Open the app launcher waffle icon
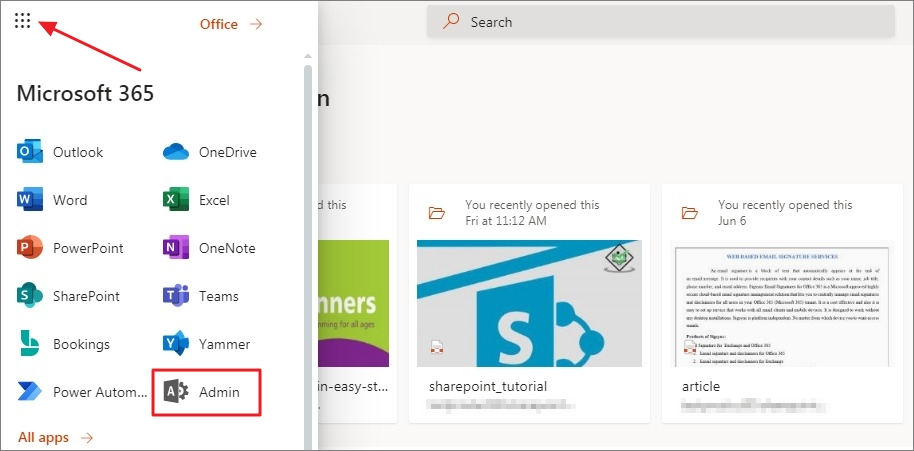The width and height of the screenshot is (914, 451). 22,21
